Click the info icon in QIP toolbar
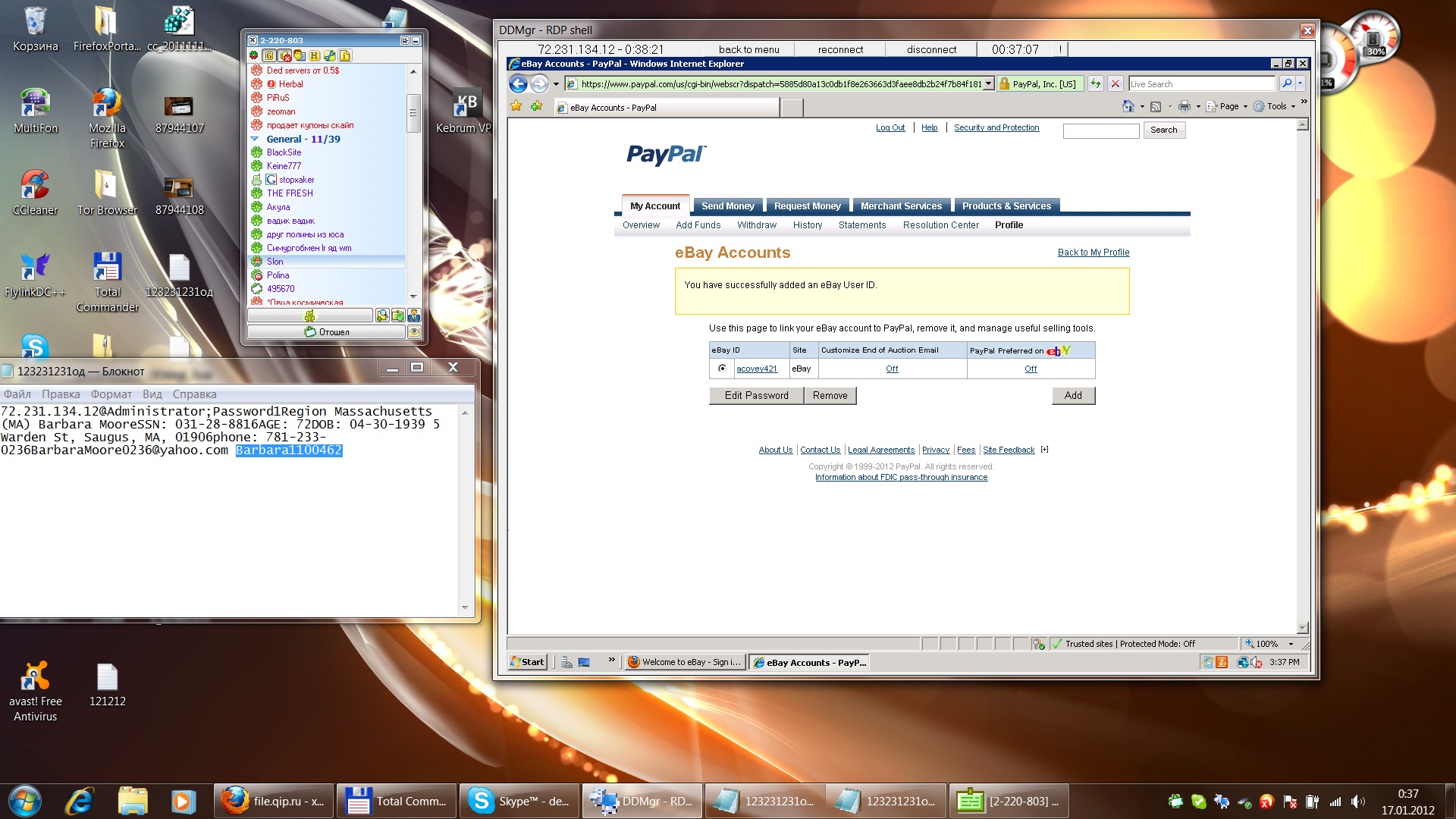The width and height of the screenshot is (1456, 819). tap(345, 55)
